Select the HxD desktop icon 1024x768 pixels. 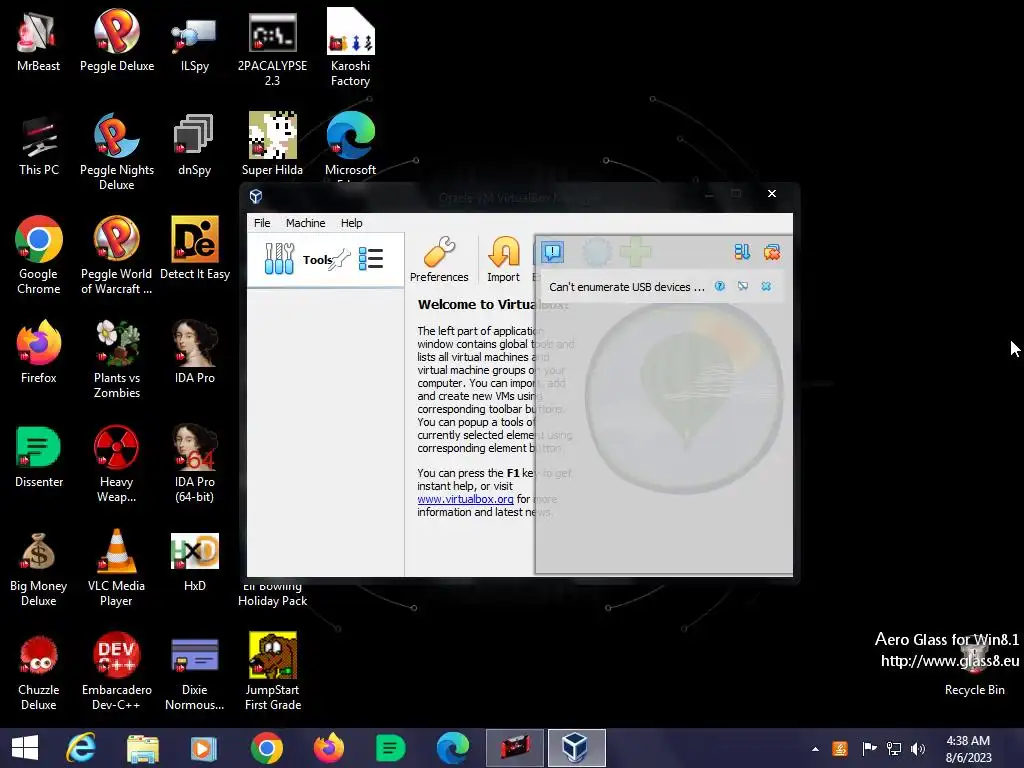pyautogui.click(x=195, y=562)
